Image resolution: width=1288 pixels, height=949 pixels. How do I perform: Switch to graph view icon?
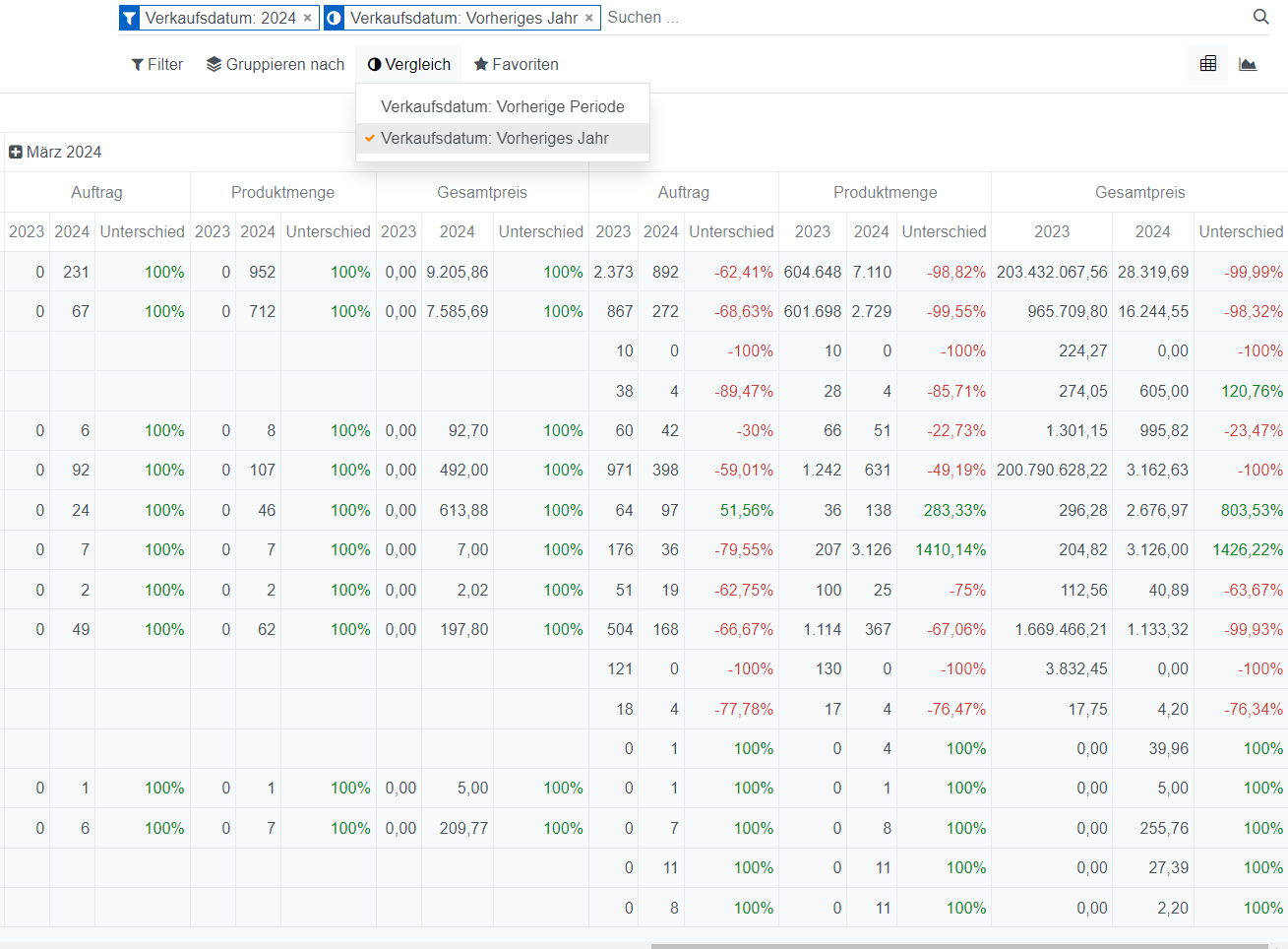1248,64
